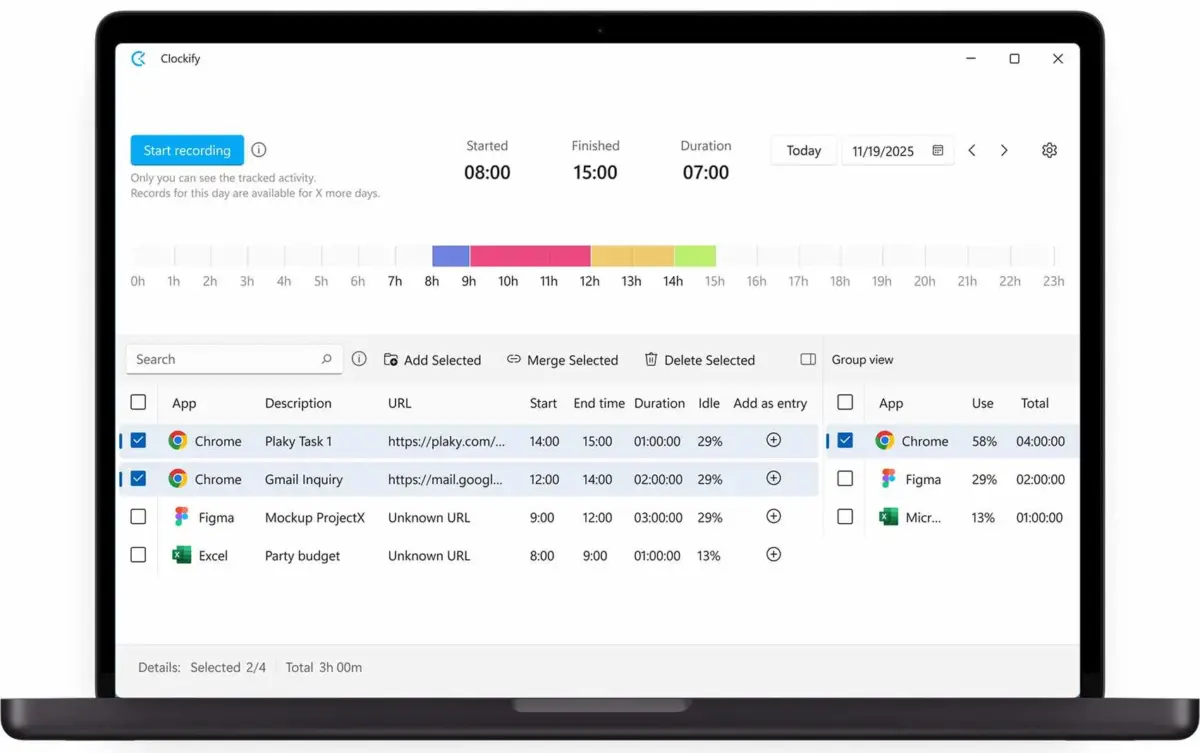Click Total 3h 00m in status bar
Image resolution: width=1200 pixels, height=753 pixels.
pos(323,667)
